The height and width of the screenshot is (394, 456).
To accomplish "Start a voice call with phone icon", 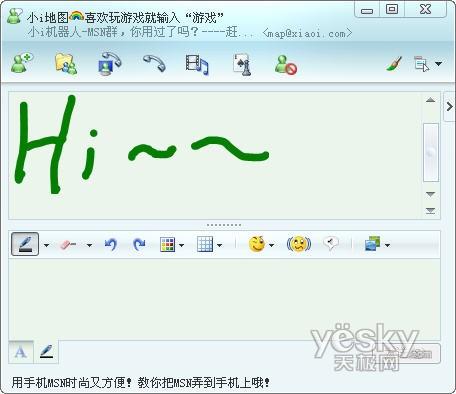I will [x=154, y=63].
